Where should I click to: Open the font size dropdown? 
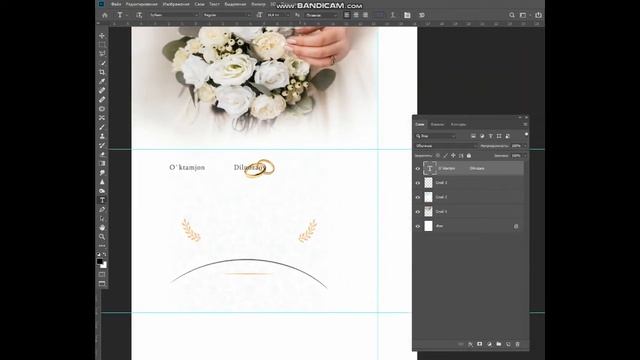pos(278,15)
